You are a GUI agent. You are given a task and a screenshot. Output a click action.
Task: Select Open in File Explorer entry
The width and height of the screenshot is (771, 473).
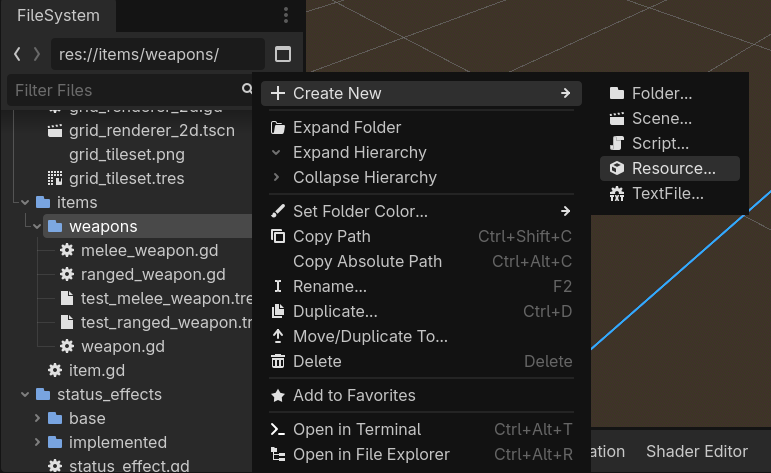(421, 454)
